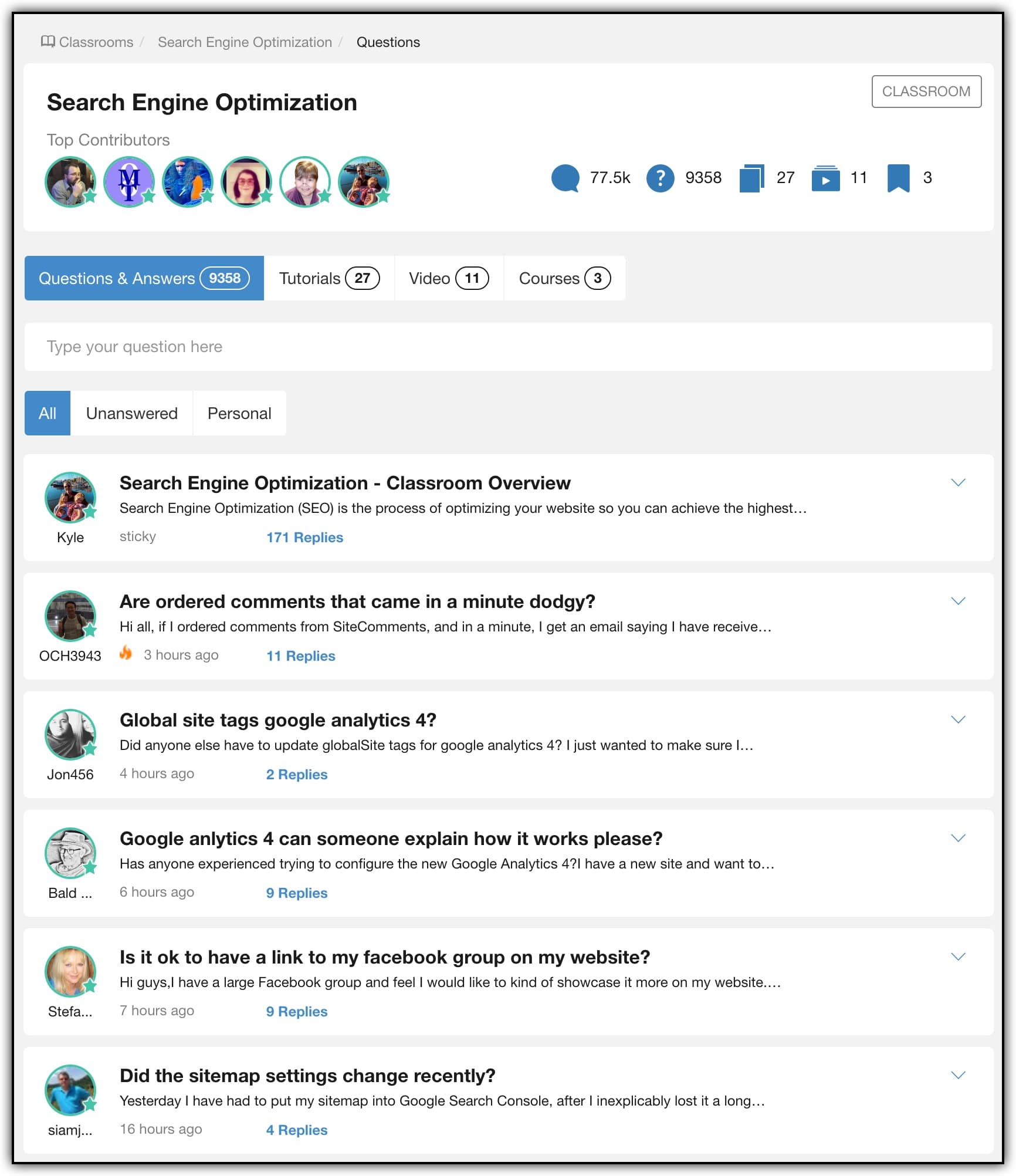1016x1176 pixels.
Task: Click the chat bubble icon showing 77.5k
Action: click(x=565, y=178)
